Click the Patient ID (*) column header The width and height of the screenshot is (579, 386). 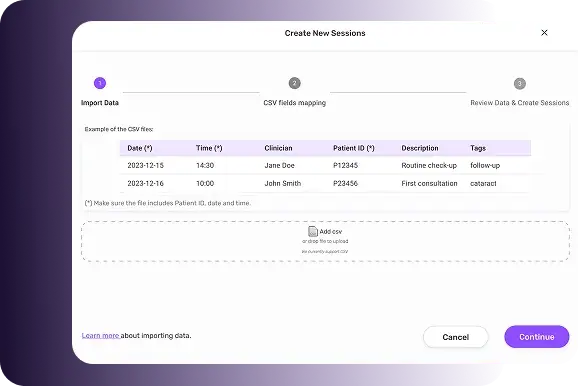click(x=354, y=148)
